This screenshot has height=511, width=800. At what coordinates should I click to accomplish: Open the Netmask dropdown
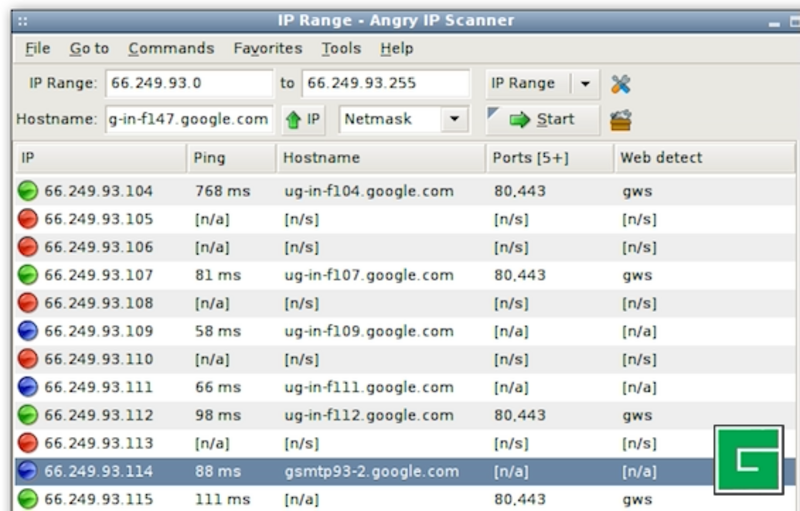(455, 120)
